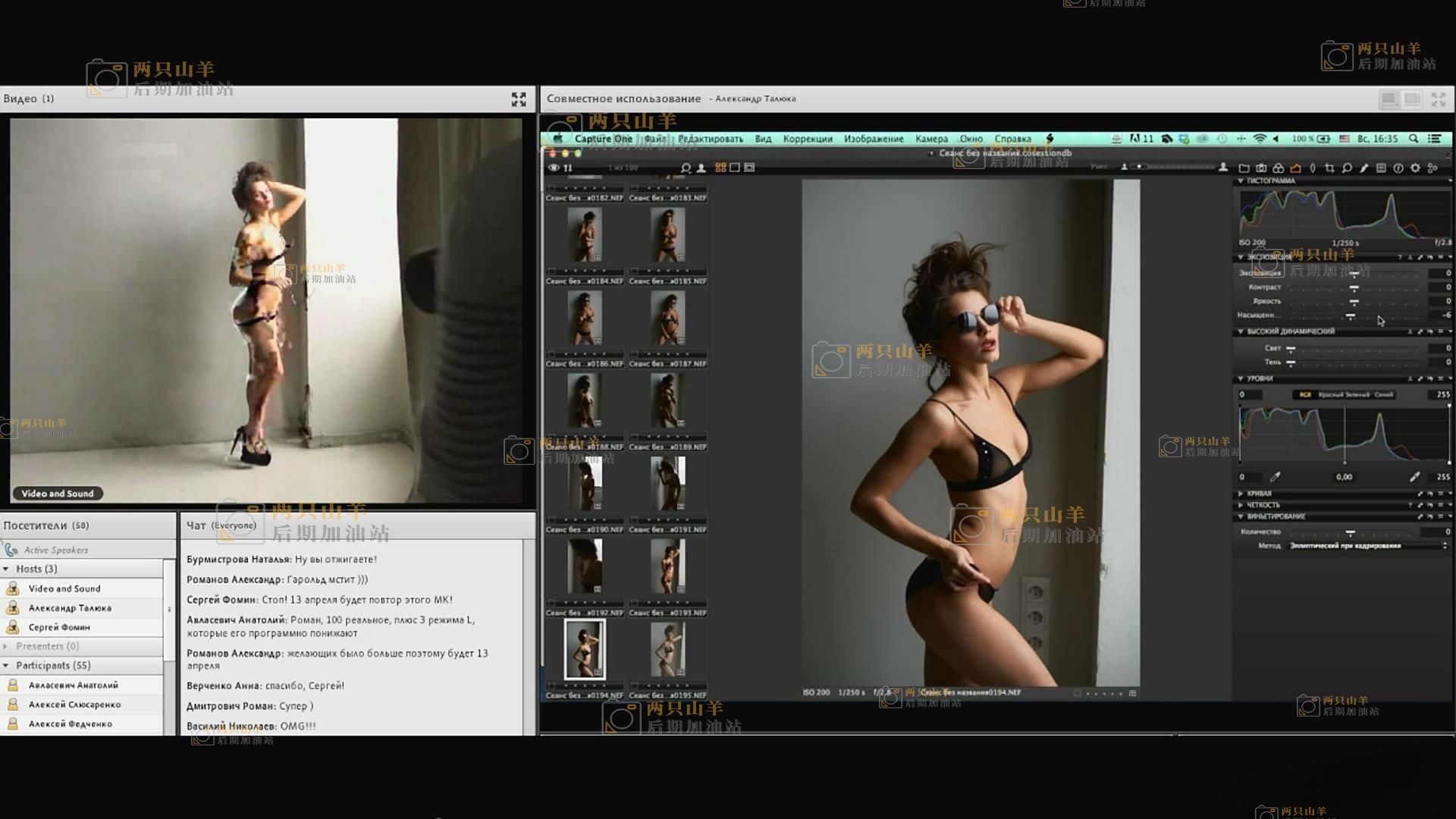
Task: Select the Capture camera tool tab
Action: tap(1261, 168)
